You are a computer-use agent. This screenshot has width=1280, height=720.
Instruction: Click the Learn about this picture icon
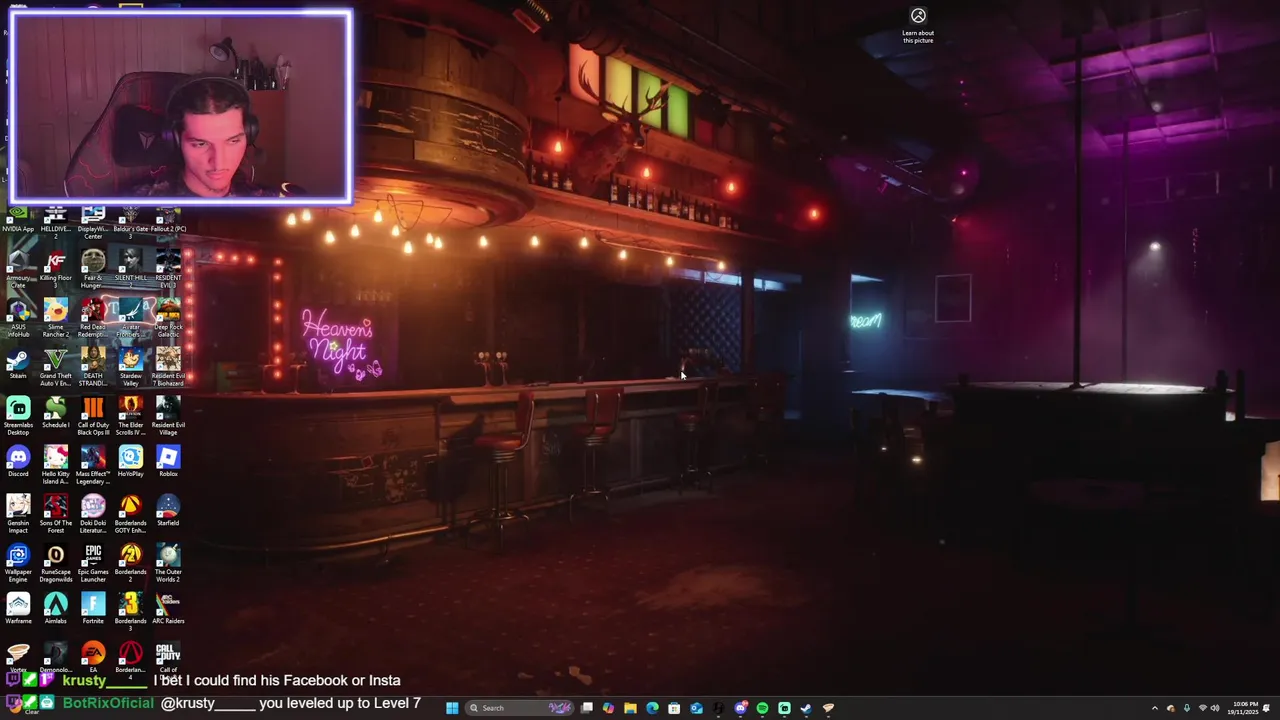click(x=918, y=25)
